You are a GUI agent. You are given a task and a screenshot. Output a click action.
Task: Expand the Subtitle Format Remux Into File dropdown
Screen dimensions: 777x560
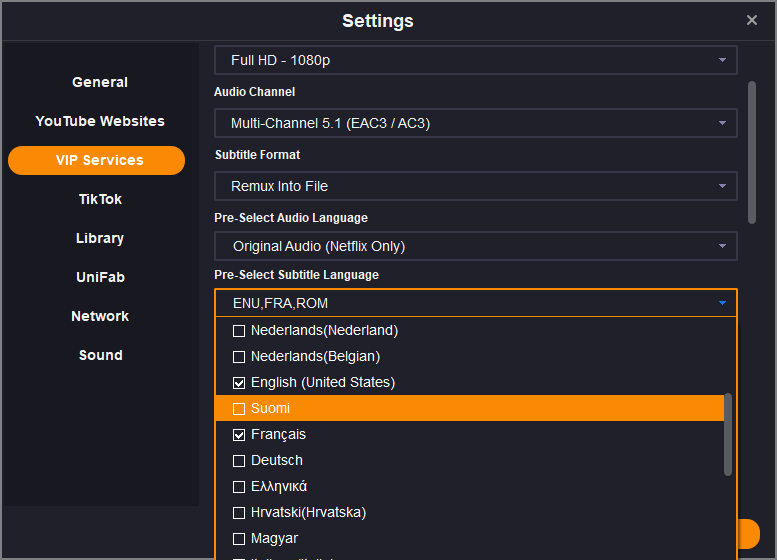click(476, 186)
